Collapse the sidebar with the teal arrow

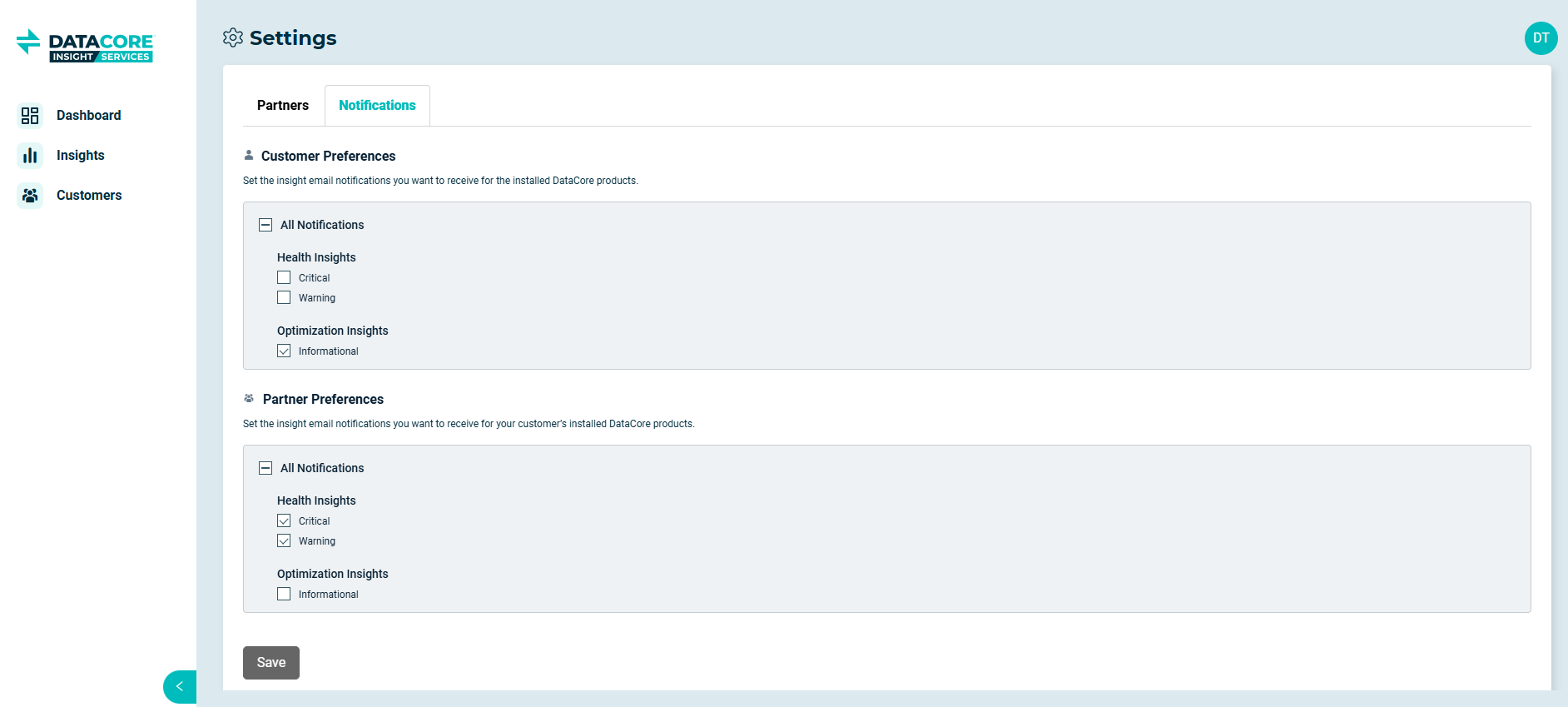click(180, 687)
